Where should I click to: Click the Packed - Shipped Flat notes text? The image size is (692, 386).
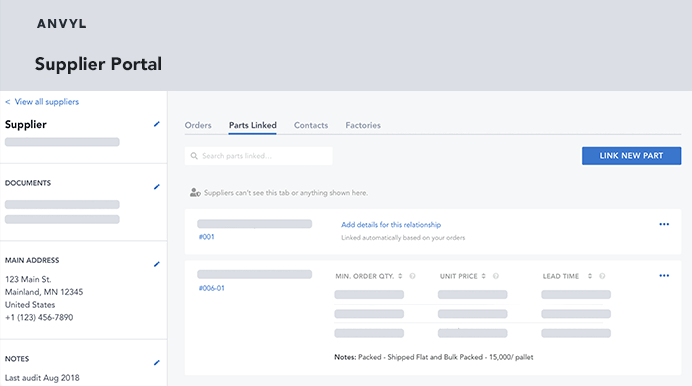(x=446, y=357)
